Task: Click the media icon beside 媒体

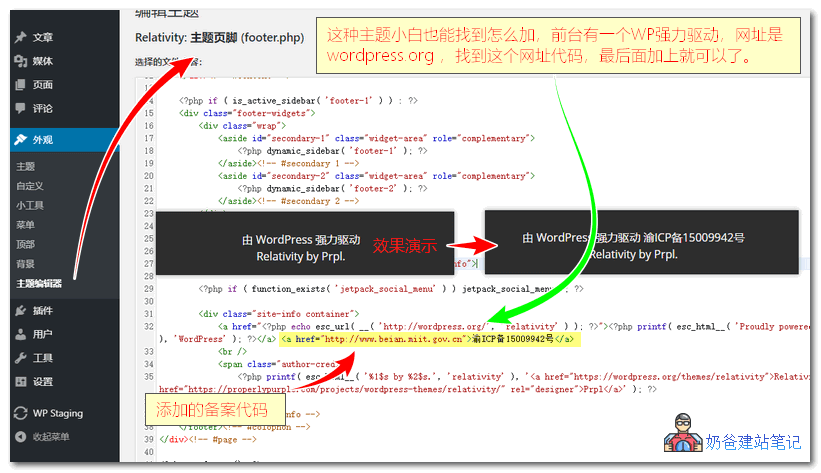Action: pos(20,61)
